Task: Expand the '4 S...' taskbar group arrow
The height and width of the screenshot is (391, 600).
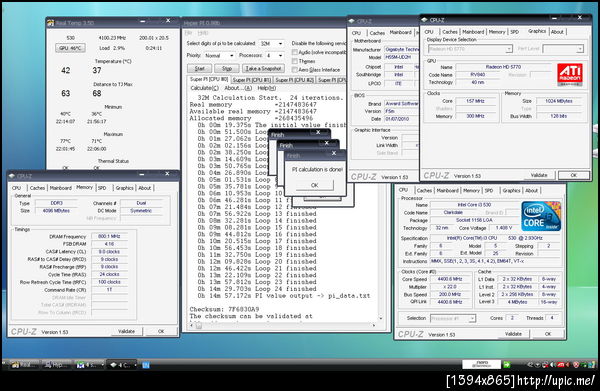Action: click(x=103, y=365)
